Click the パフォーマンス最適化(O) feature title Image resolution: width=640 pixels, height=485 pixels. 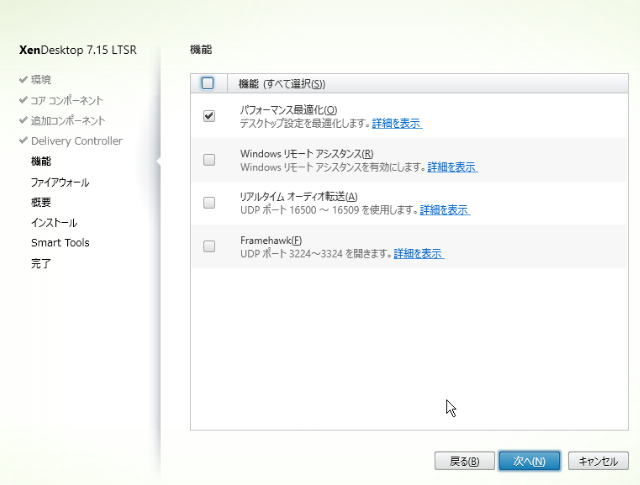click(288, 110)
